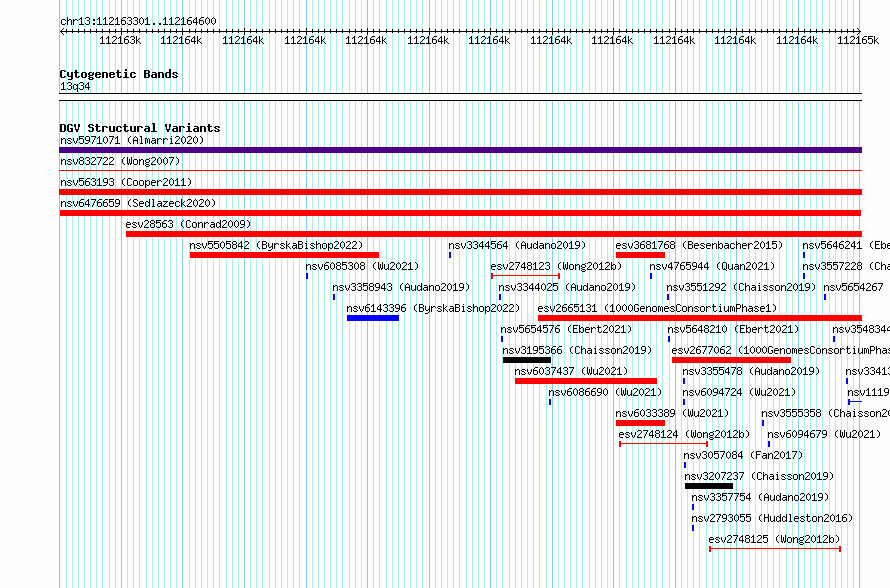Open nsv6476659 (Sedlazeck2020) variant entry
This screenshot has width=890, height=588.
click(138, 203)
